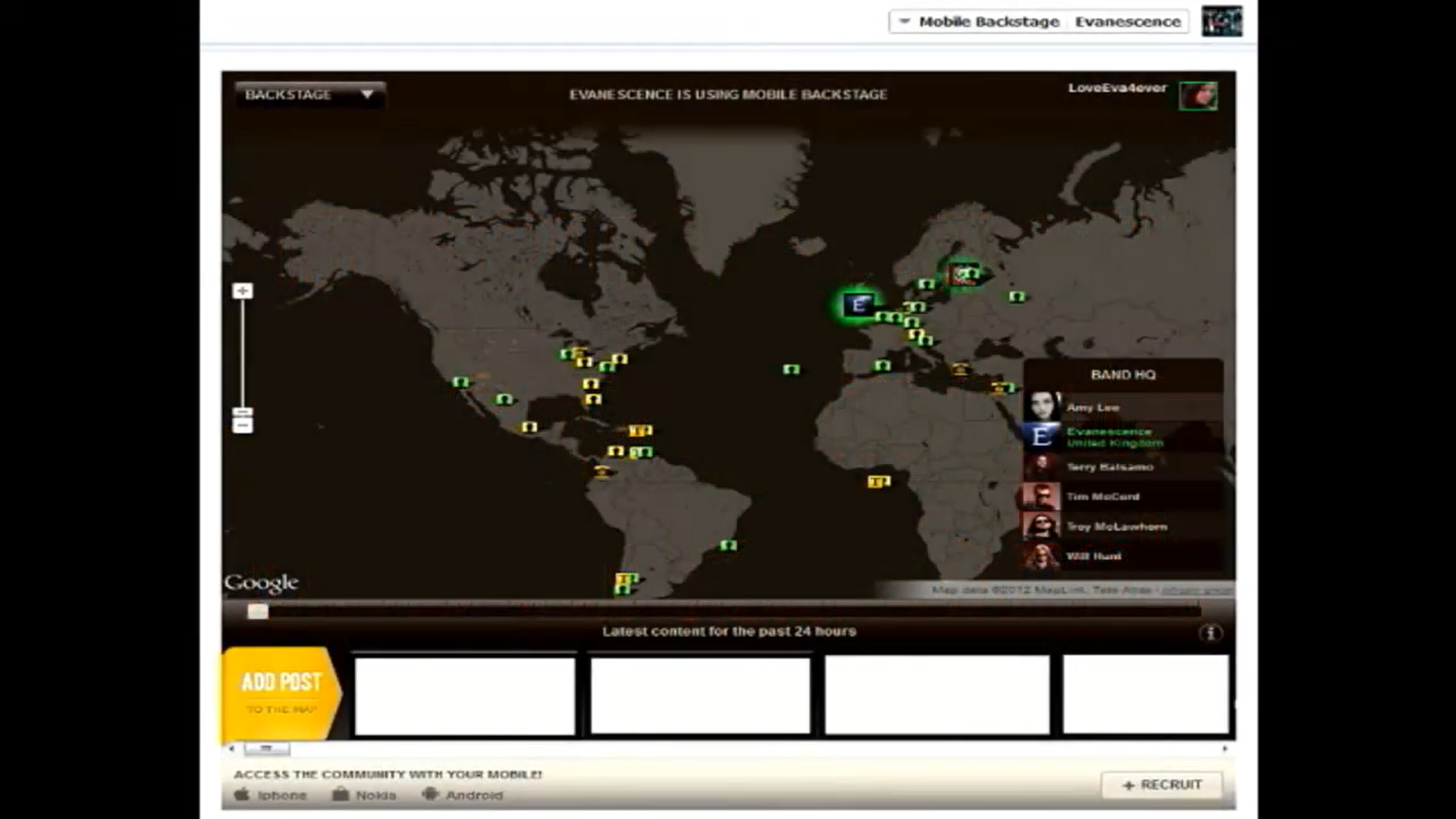Screen dimensions: 1456x819
Task: Click the fan marker in the Caribbean
Action: point(640,431)
